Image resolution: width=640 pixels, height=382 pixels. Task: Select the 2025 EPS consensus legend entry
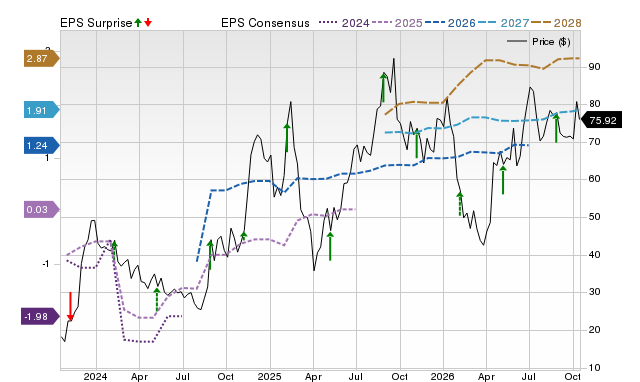[x=397, y=23]
